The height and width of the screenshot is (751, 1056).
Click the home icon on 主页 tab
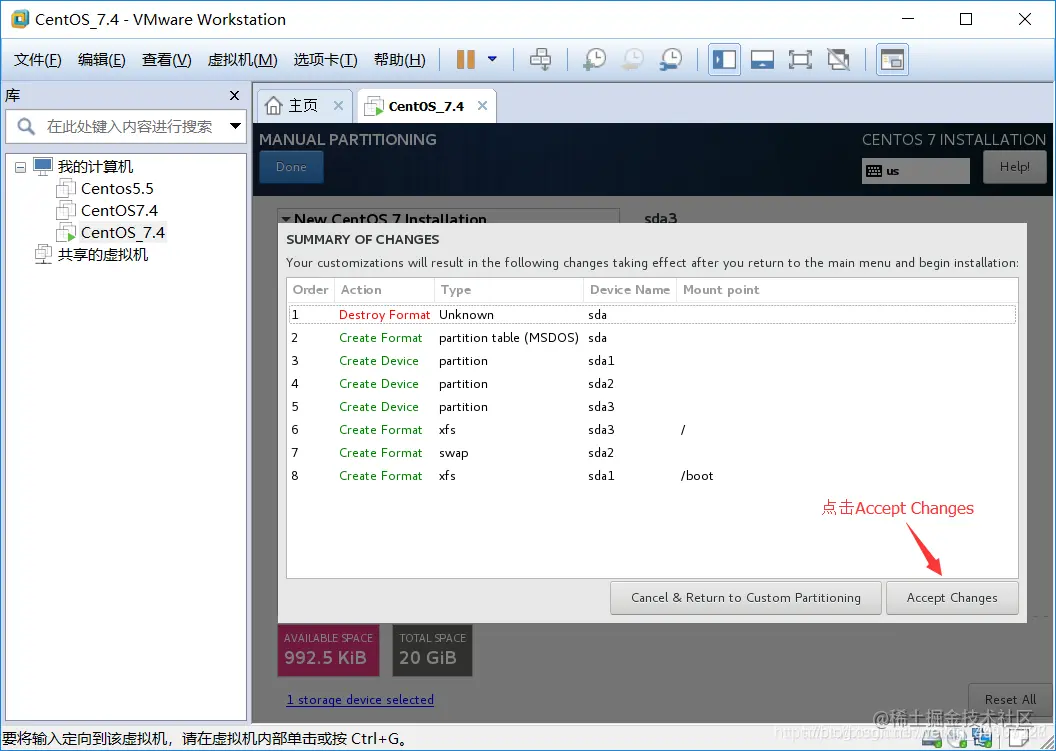point(273,106)
